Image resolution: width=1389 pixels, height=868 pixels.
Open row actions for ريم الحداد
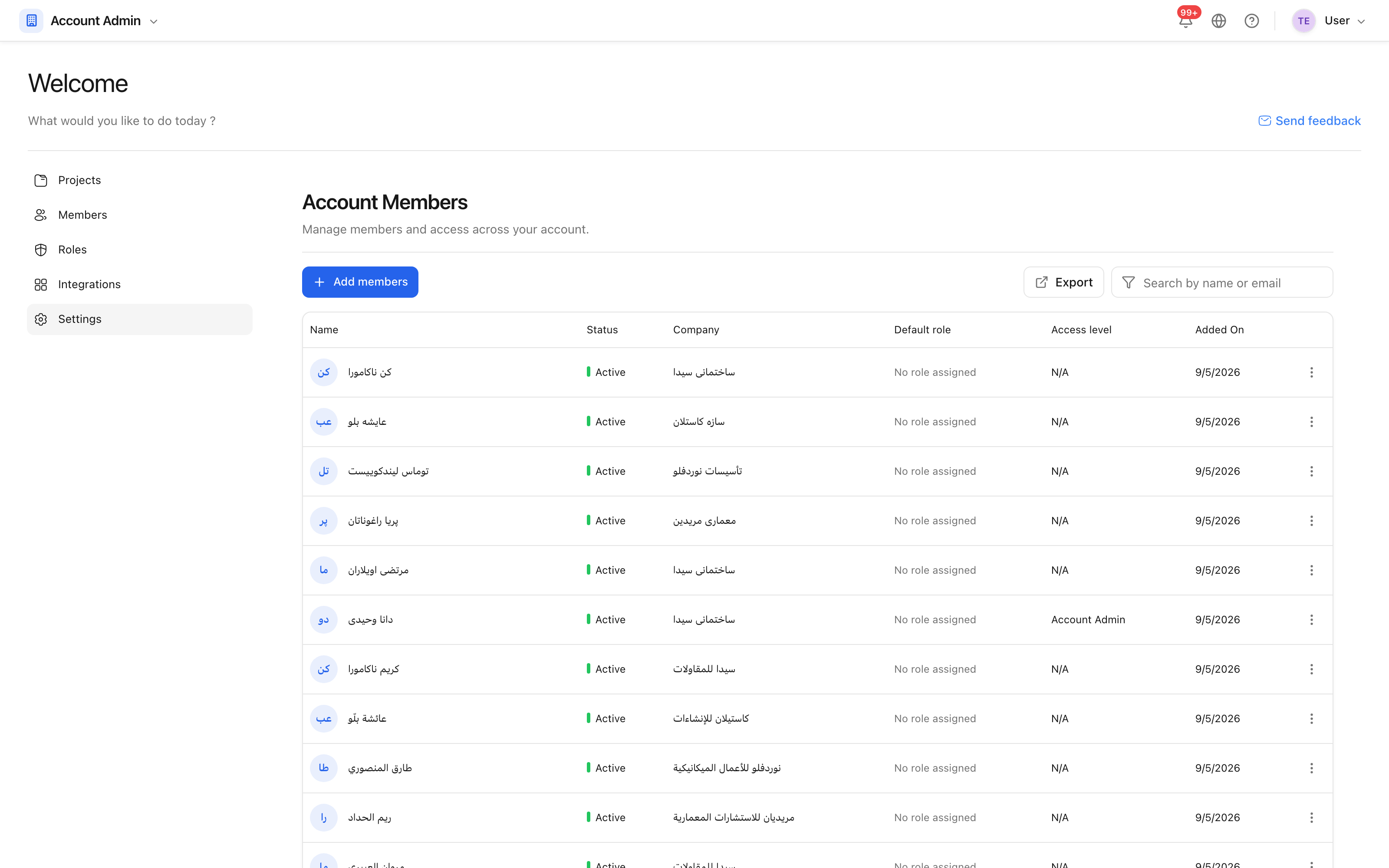1311,818
